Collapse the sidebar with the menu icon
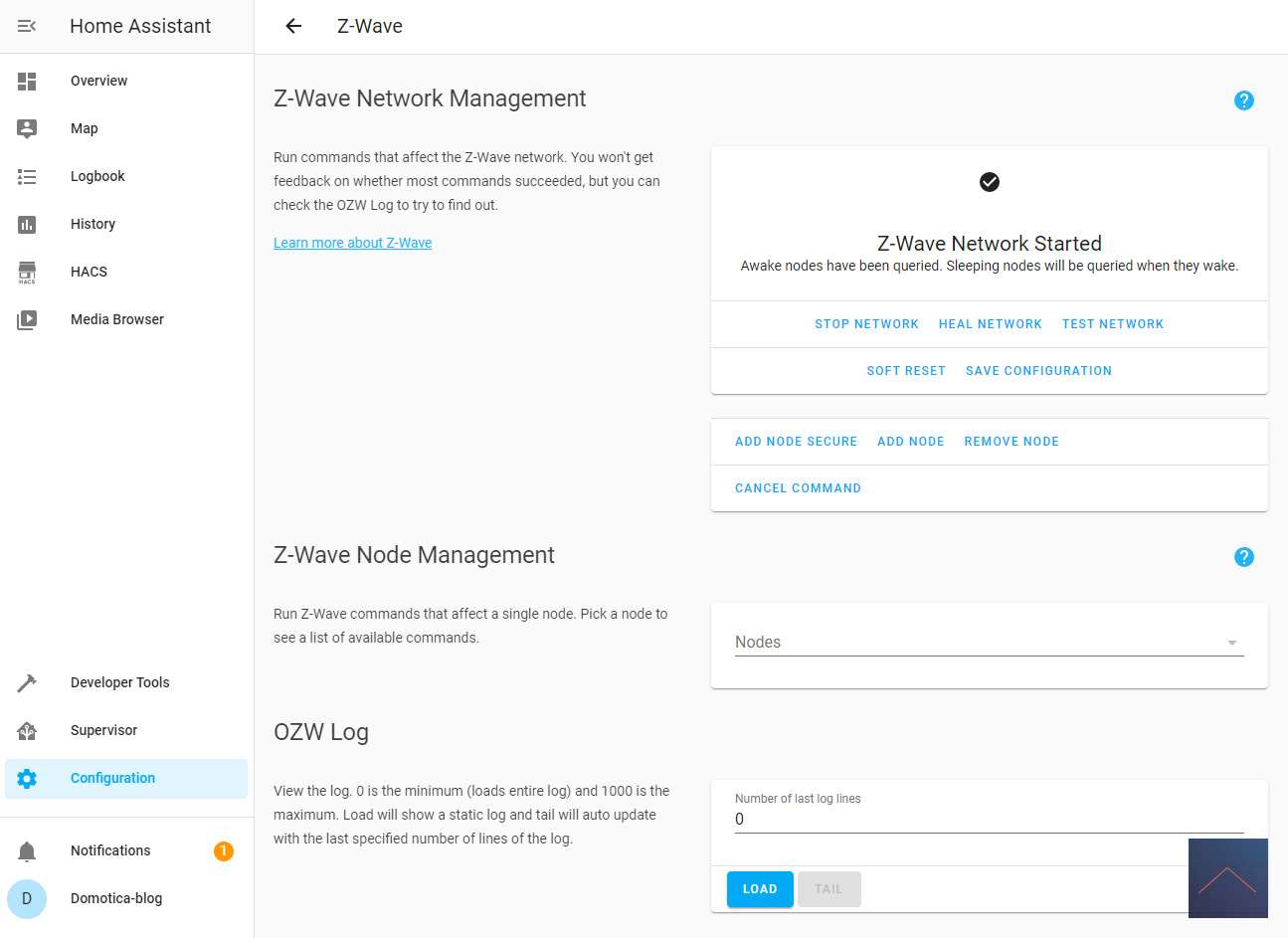The height and width of the screenshot is (938, 1288). click(x=27, y=26)
